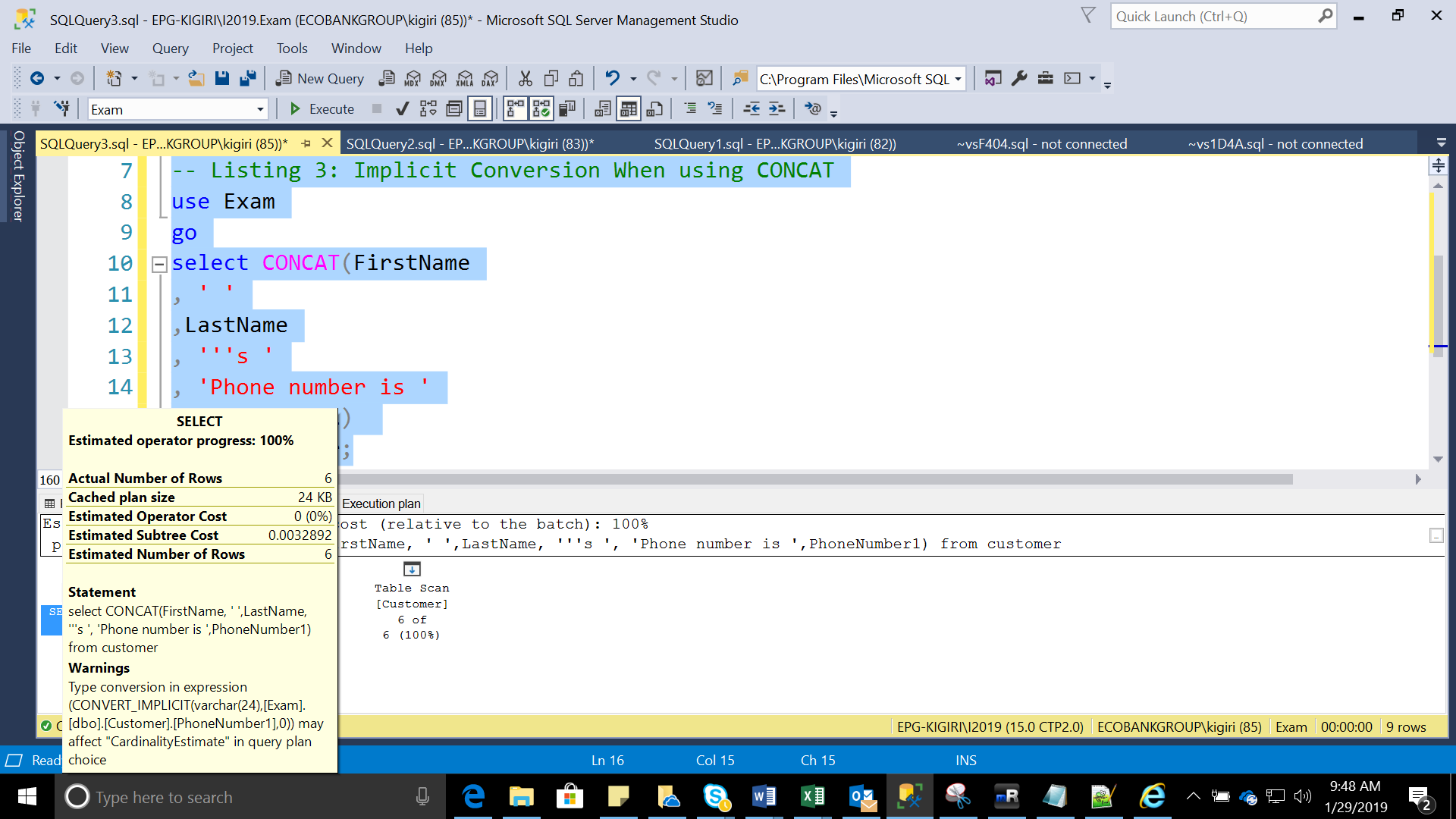
Task: Display Estimated Execution Plan icon
Action: click(x=428, y=109)
